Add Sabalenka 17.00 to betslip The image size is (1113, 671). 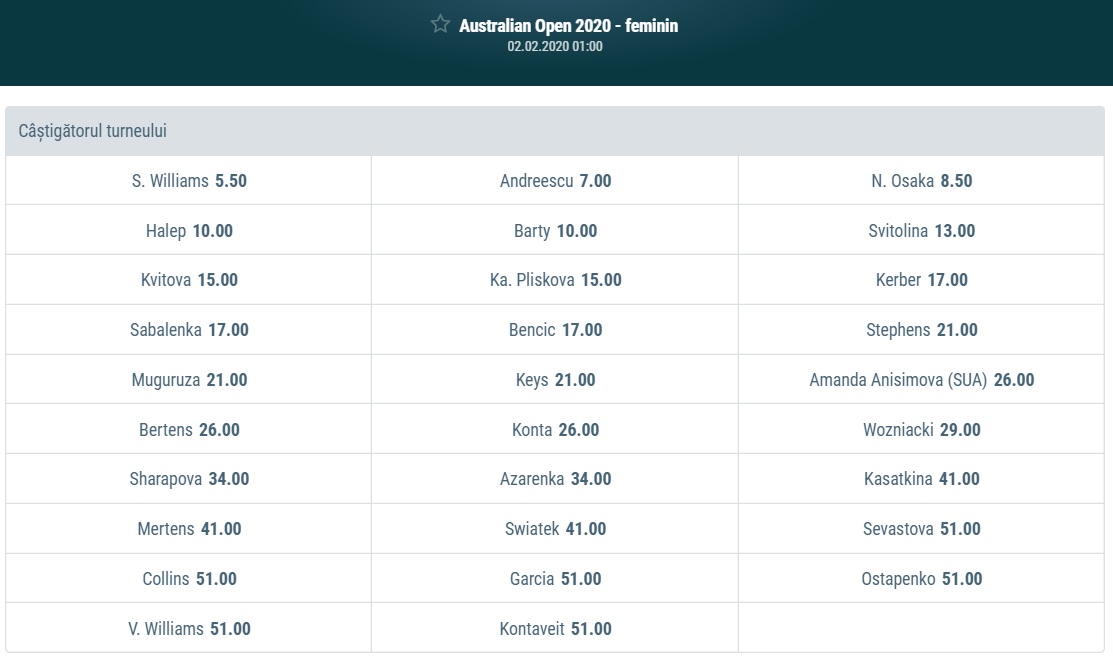tap(189, 330)
